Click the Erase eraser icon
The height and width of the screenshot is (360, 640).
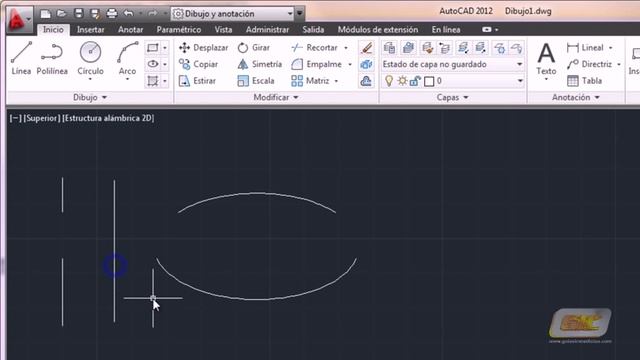coord(366,48)
